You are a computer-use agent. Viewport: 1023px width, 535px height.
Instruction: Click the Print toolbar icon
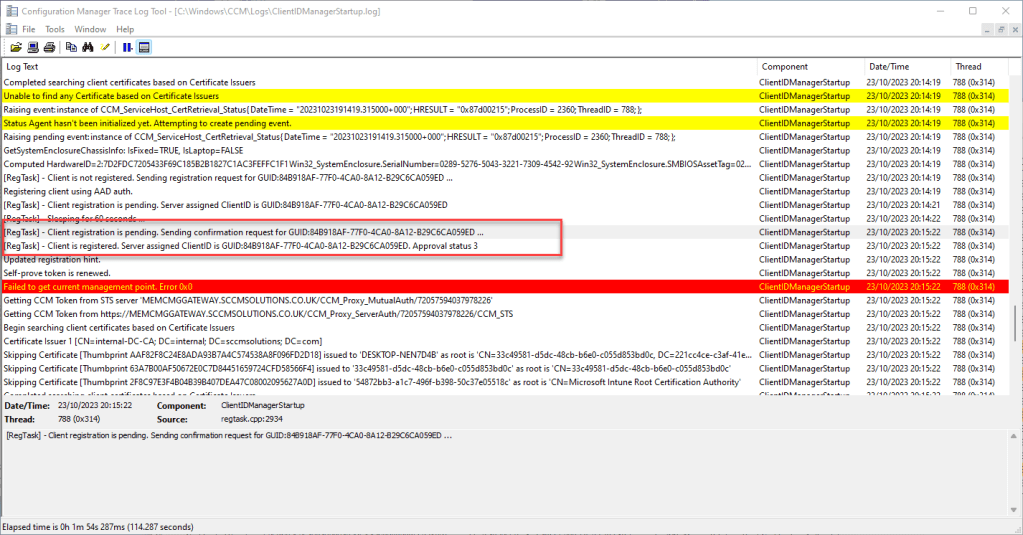49,47
